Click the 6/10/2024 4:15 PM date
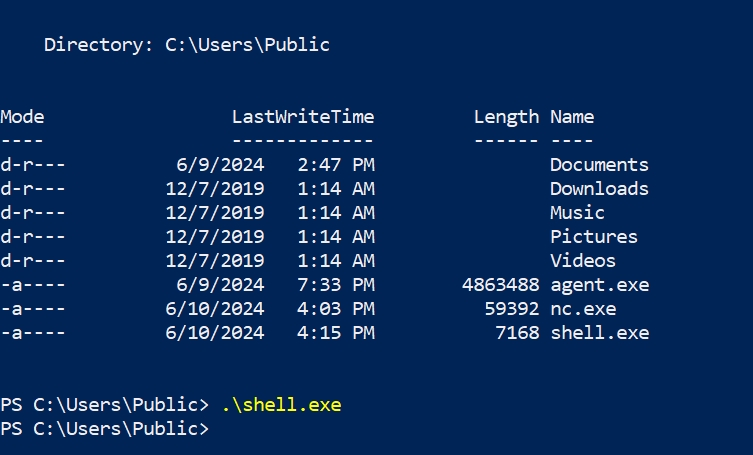The image size is (753, 455). [x=270, y=333]
